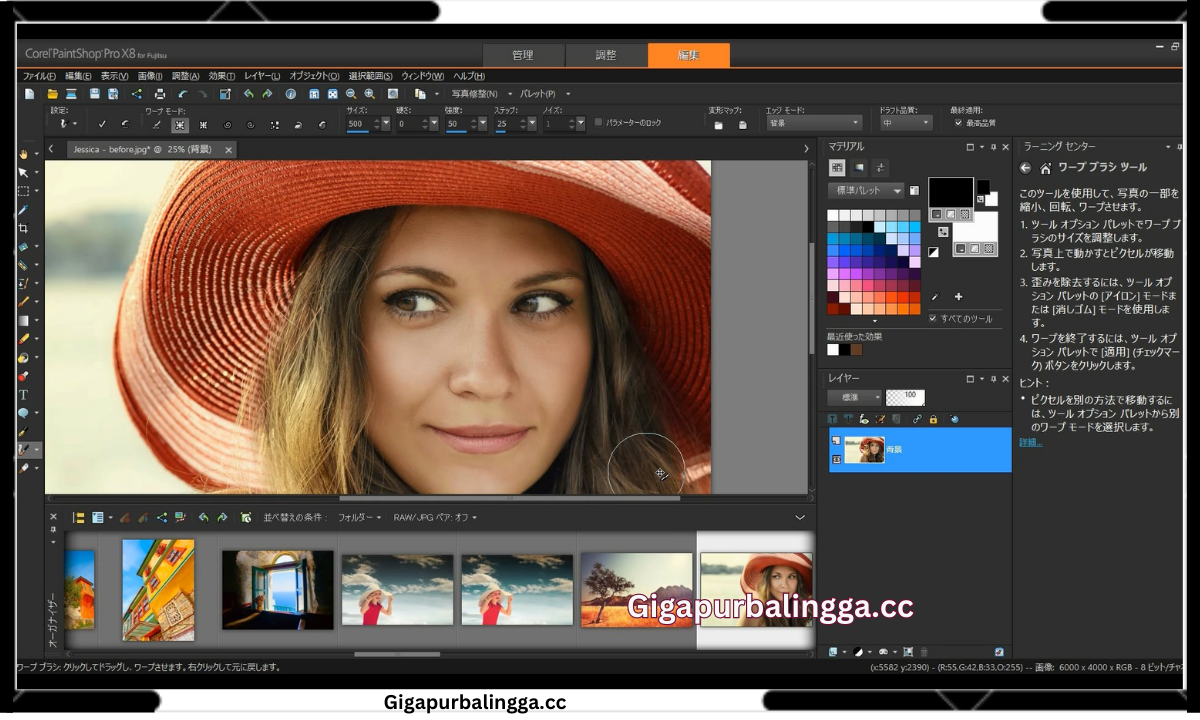The image size is (1200, 720).
Task: Select the Dropper tool in tools toolbar
Action: tap(24, 210)
